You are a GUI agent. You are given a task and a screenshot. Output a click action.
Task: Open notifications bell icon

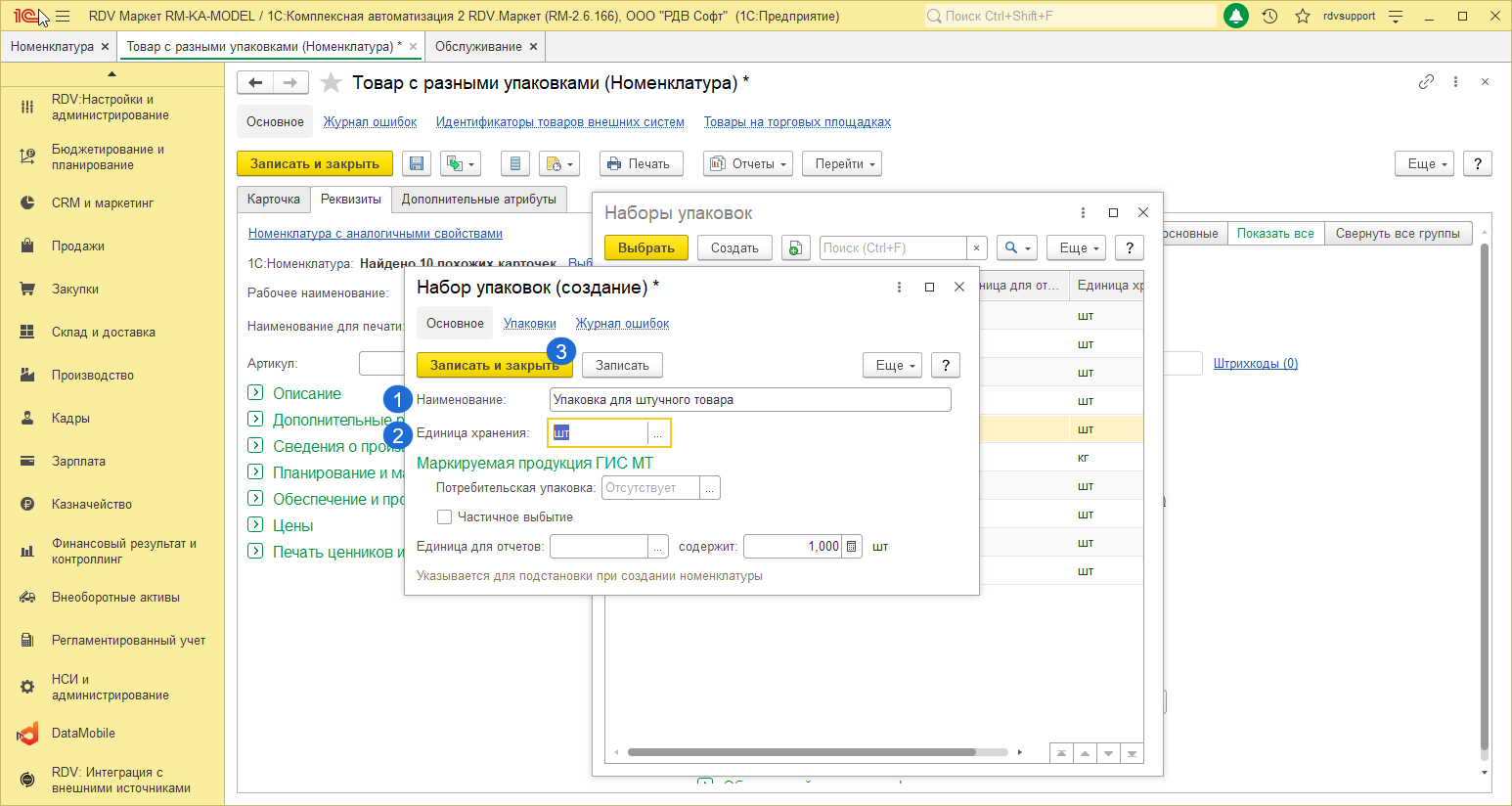pyautogui.click(x=1236, y=17)
